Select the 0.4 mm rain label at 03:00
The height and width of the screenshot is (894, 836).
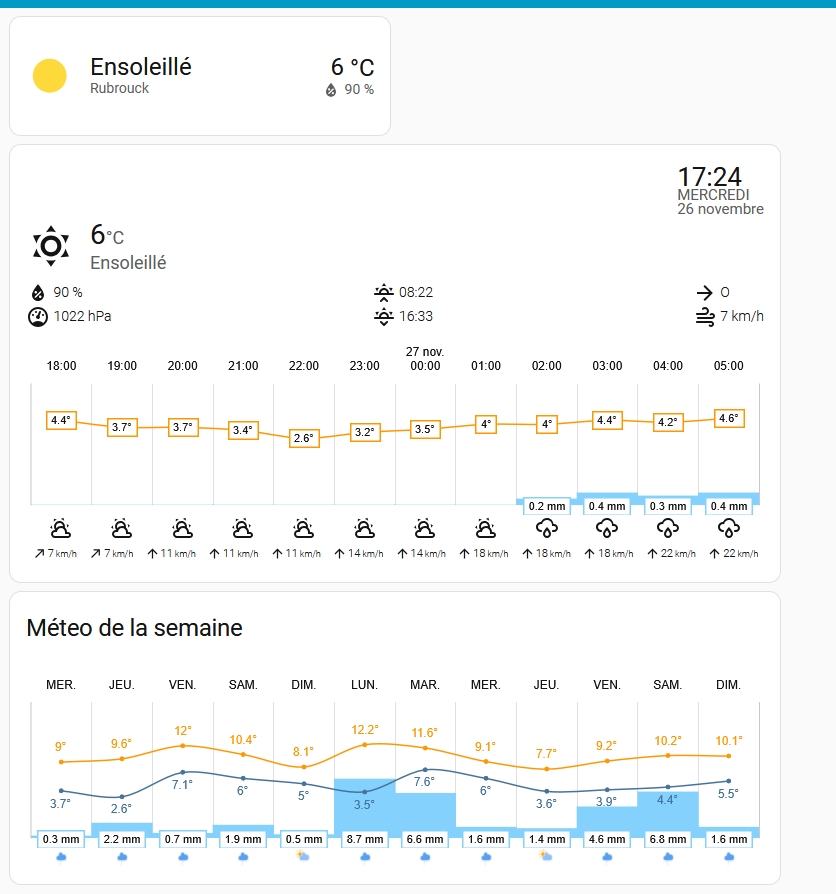tap(607, 506)
